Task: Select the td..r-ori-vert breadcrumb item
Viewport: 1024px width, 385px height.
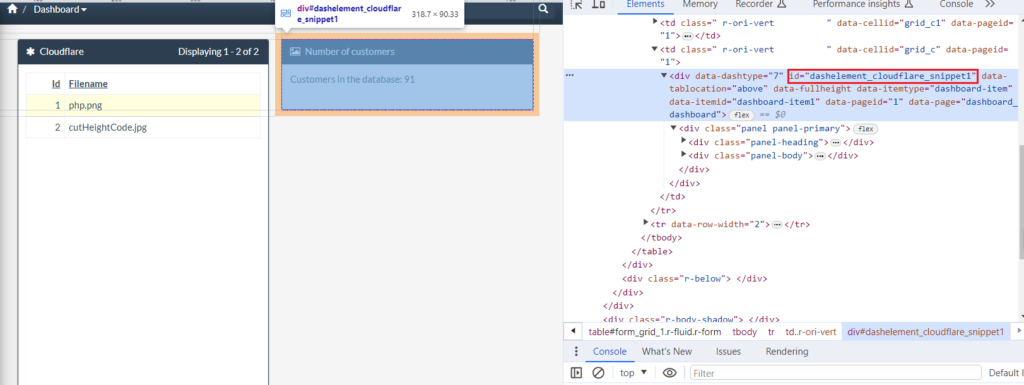Action: pyautogui.click(x=810, y=332)
